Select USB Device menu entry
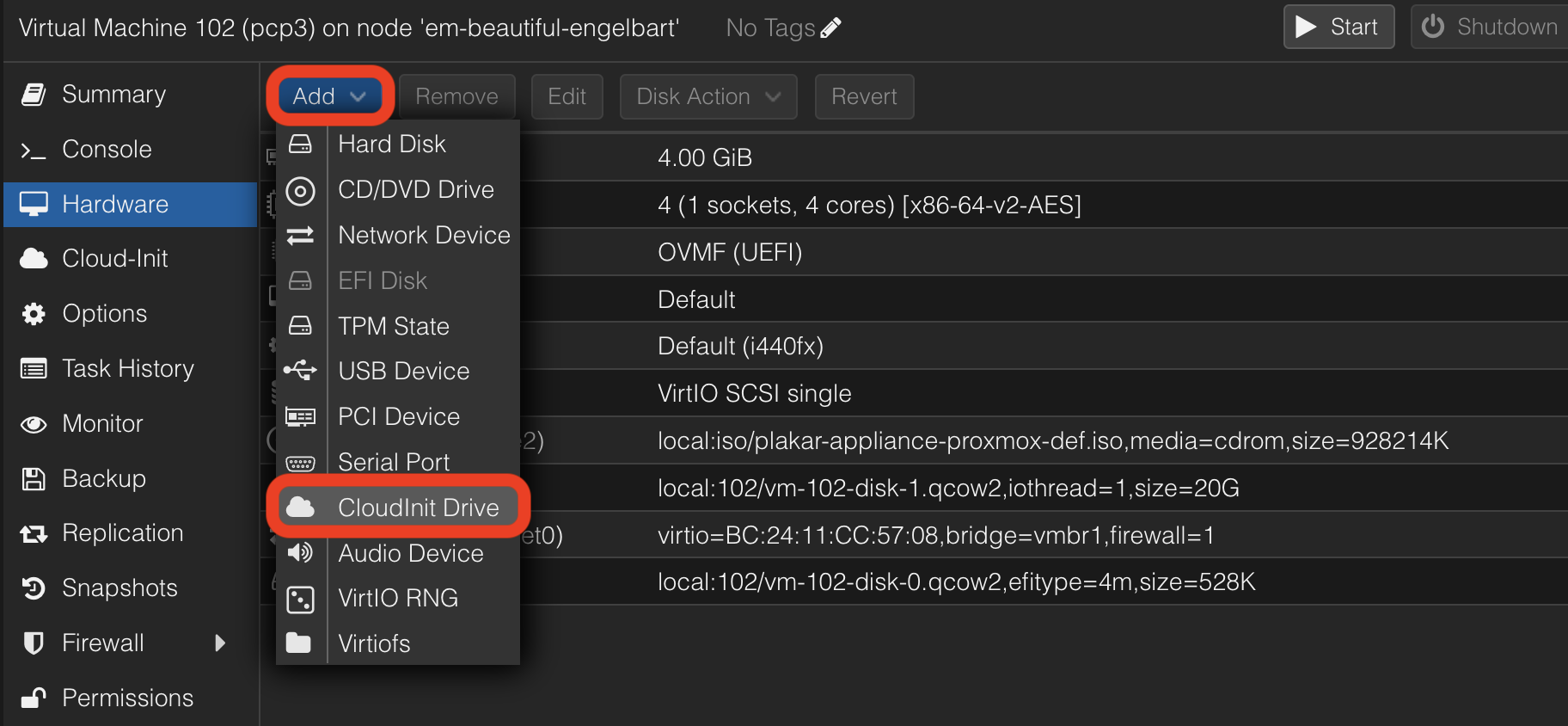Viewport: 1568px width, 726px height. (398, 371)
